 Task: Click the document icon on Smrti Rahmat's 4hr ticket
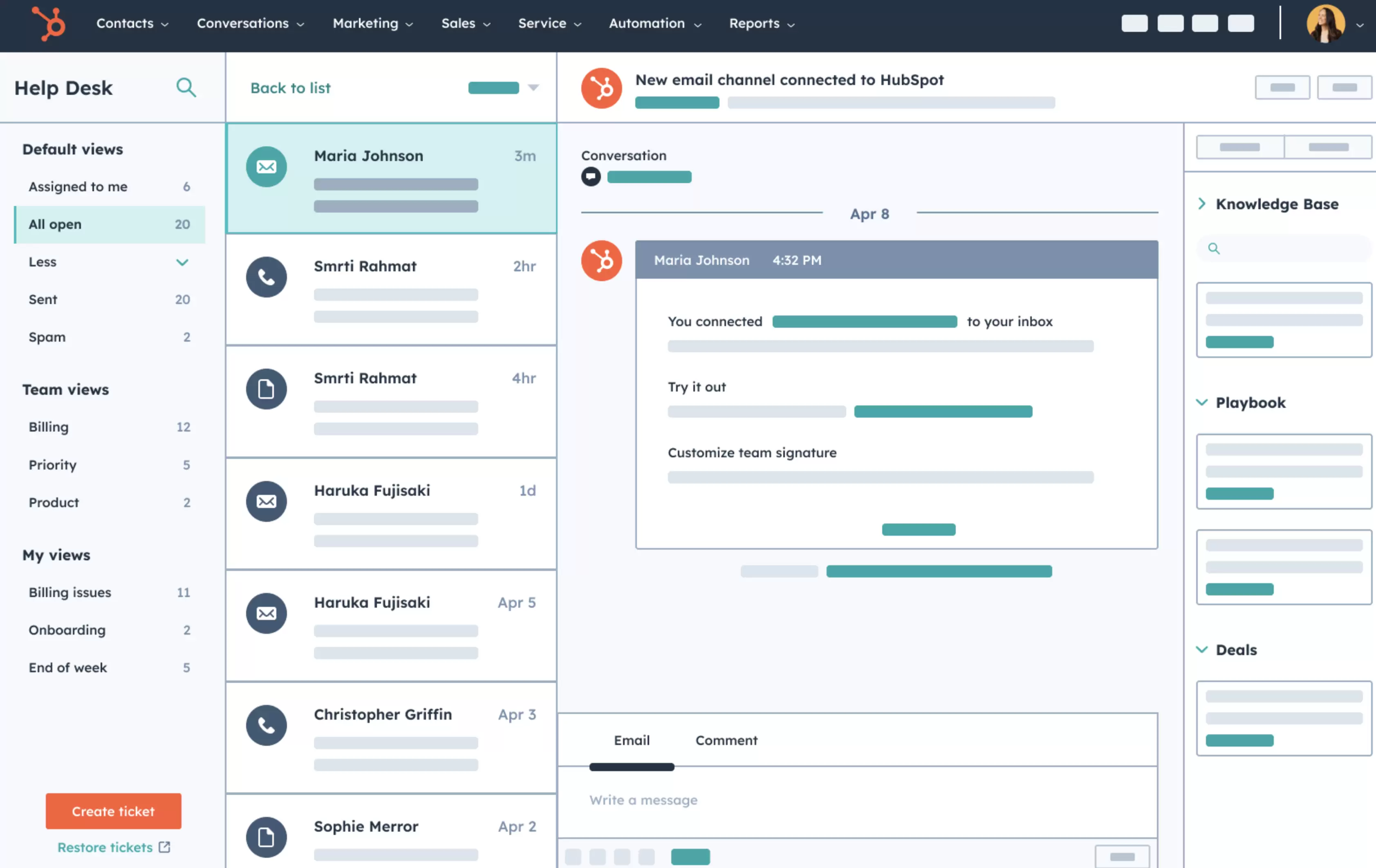click(266, 389)
